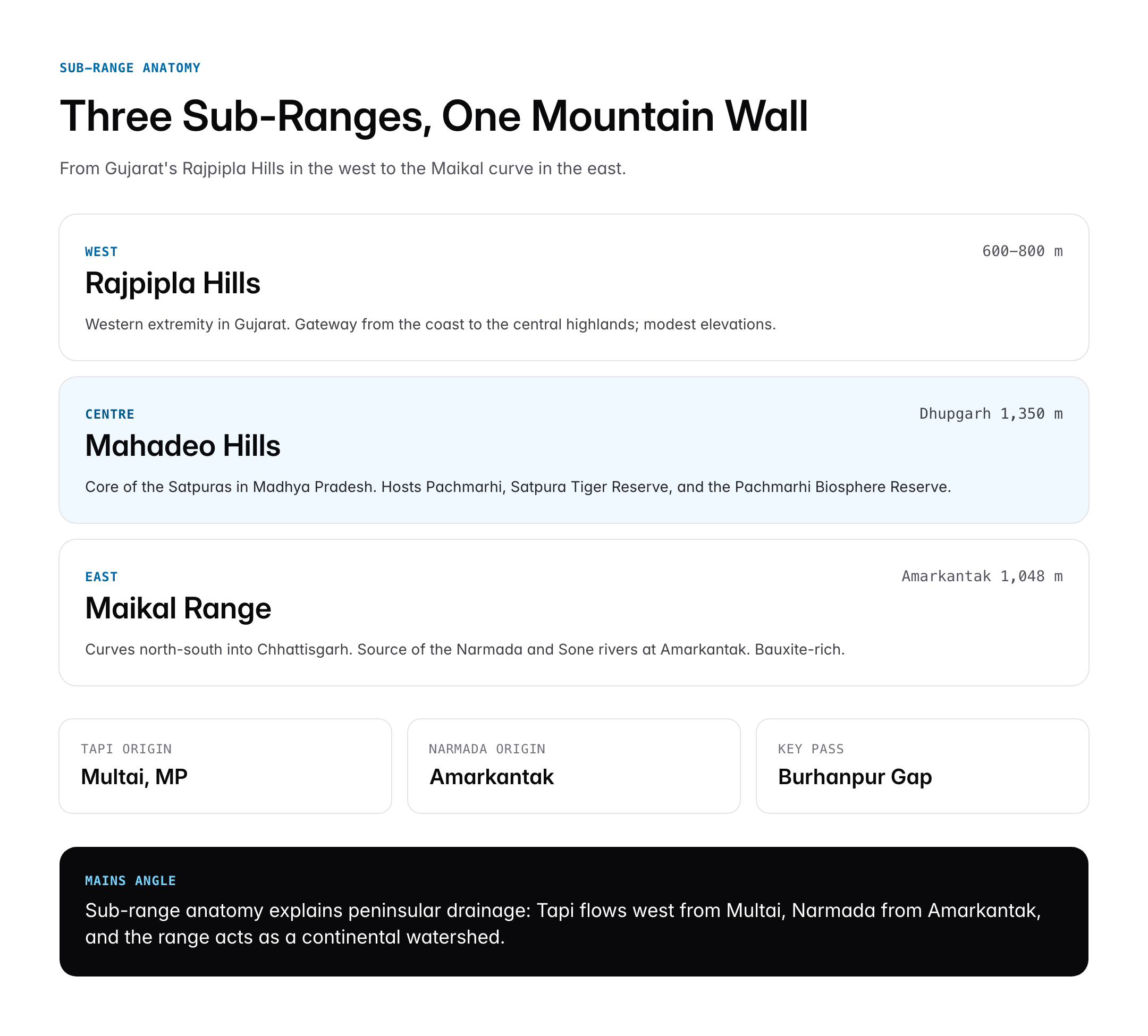This screenshot has height=1036, width=1148.
Task: Select the Western extremity in Gujarat description
Action: pos(430,325)
